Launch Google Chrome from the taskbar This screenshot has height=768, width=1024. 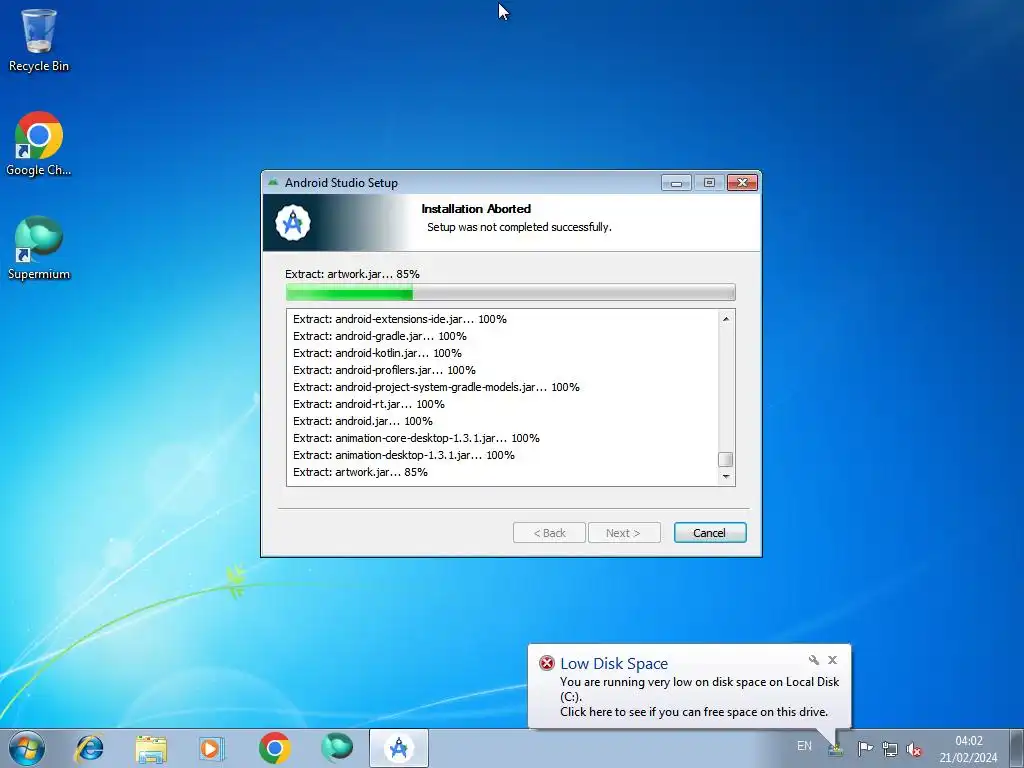tap(274, 748)
